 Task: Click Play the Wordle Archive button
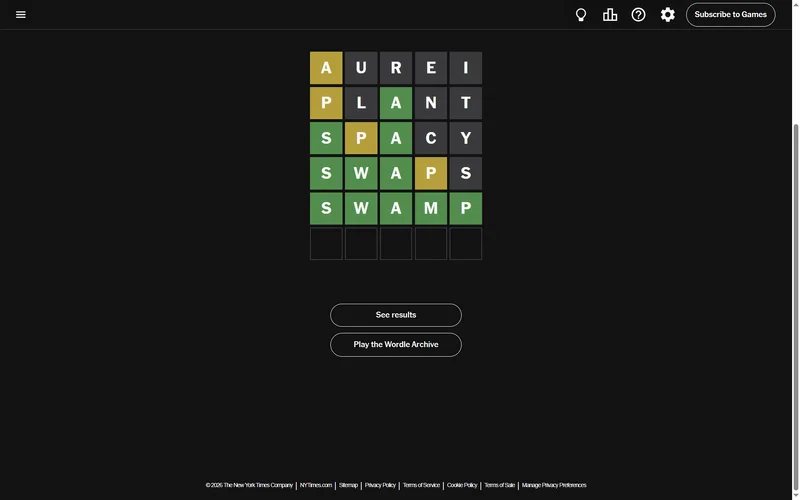396,345
